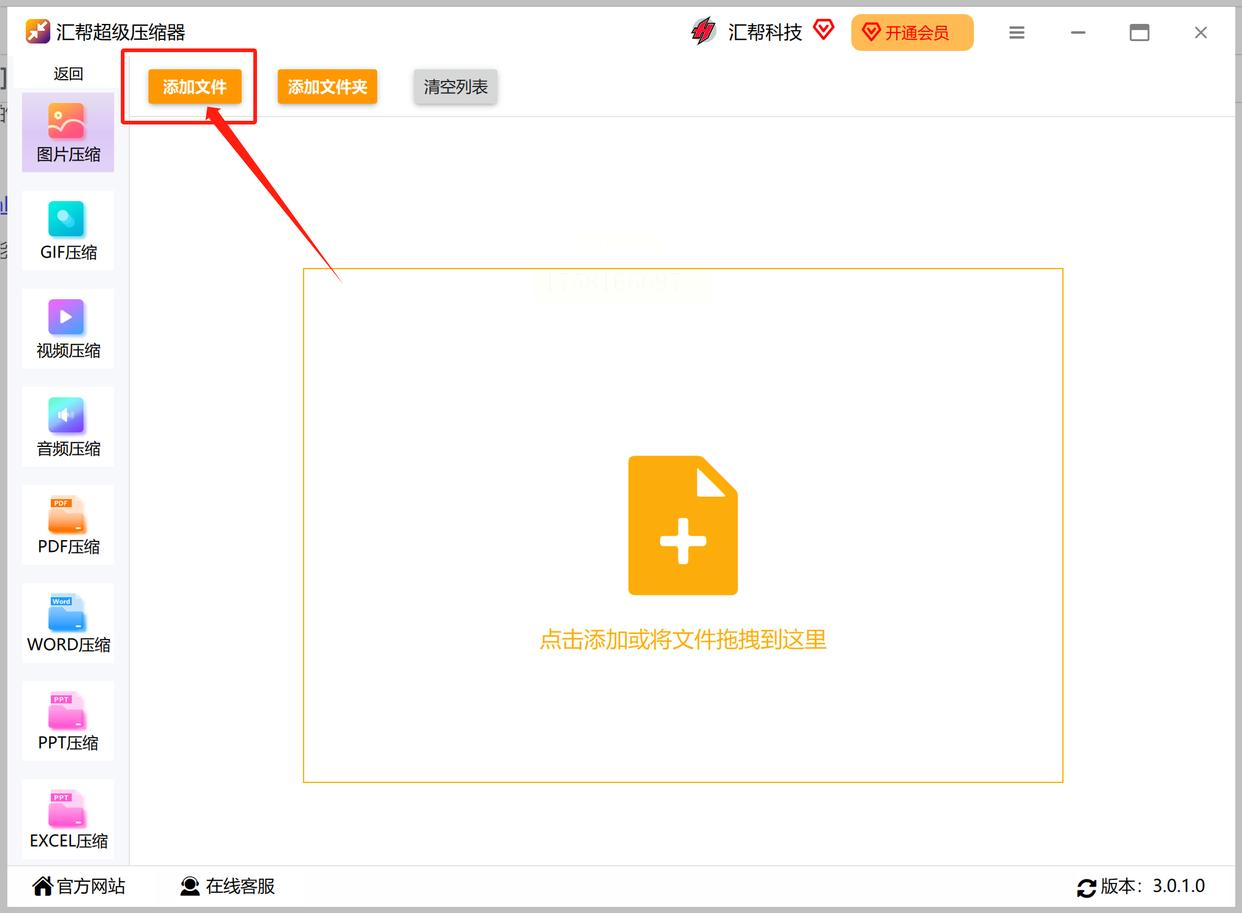1242x913 pixels.
Task: Click the 汇帮科技 brand logo
Action: 704,32
